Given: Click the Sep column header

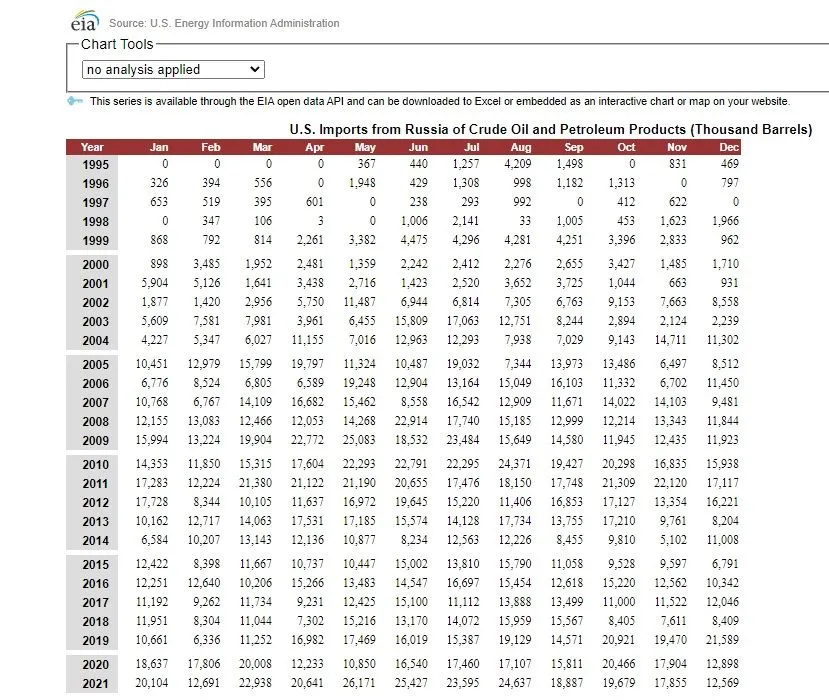Looking at the screenshot, I should tap(573, 147).
